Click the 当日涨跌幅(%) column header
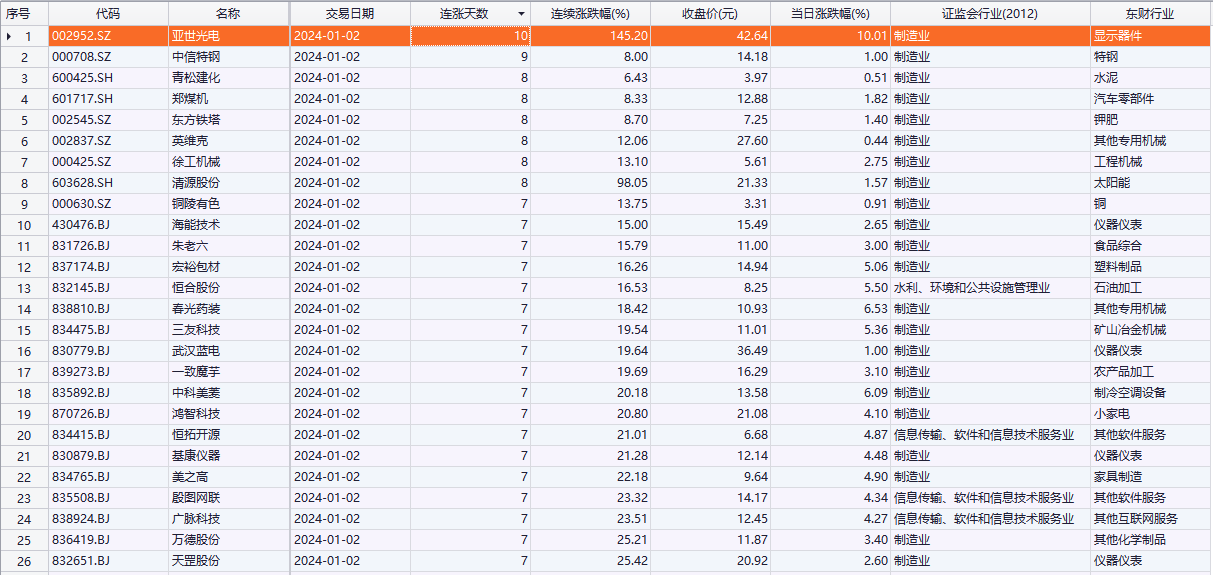The height and width of the screenshot is (575, 1213). click(830, 14)
